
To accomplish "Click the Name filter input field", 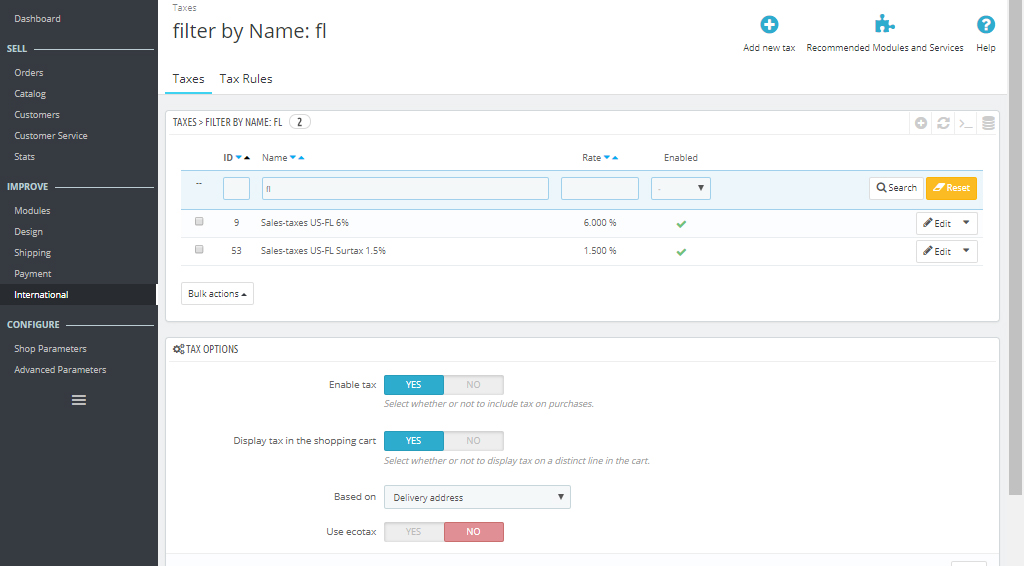I will pyautogui.click(x=405, y=188).
